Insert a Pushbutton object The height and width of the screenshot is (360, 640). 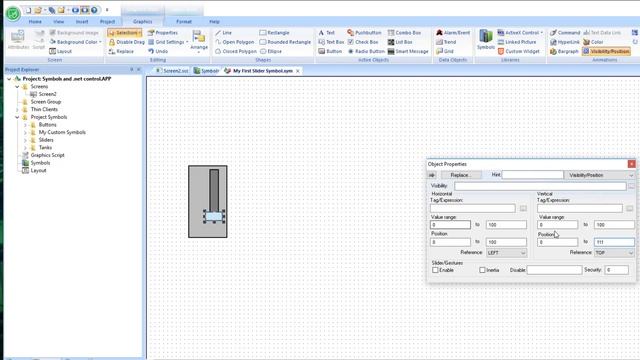(x=364, y=33)
